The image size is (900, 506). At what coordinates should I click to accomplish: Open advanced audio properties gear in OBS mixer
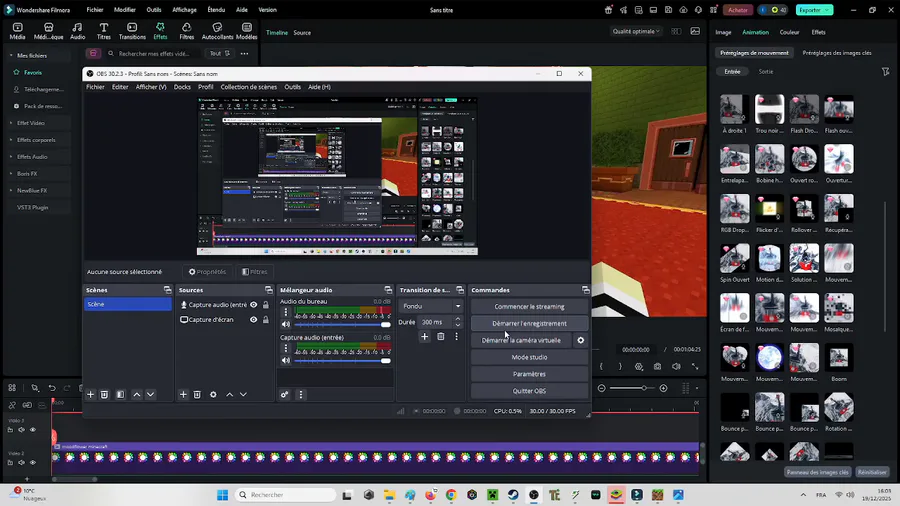pyautogui.click(x=284, y=395)
